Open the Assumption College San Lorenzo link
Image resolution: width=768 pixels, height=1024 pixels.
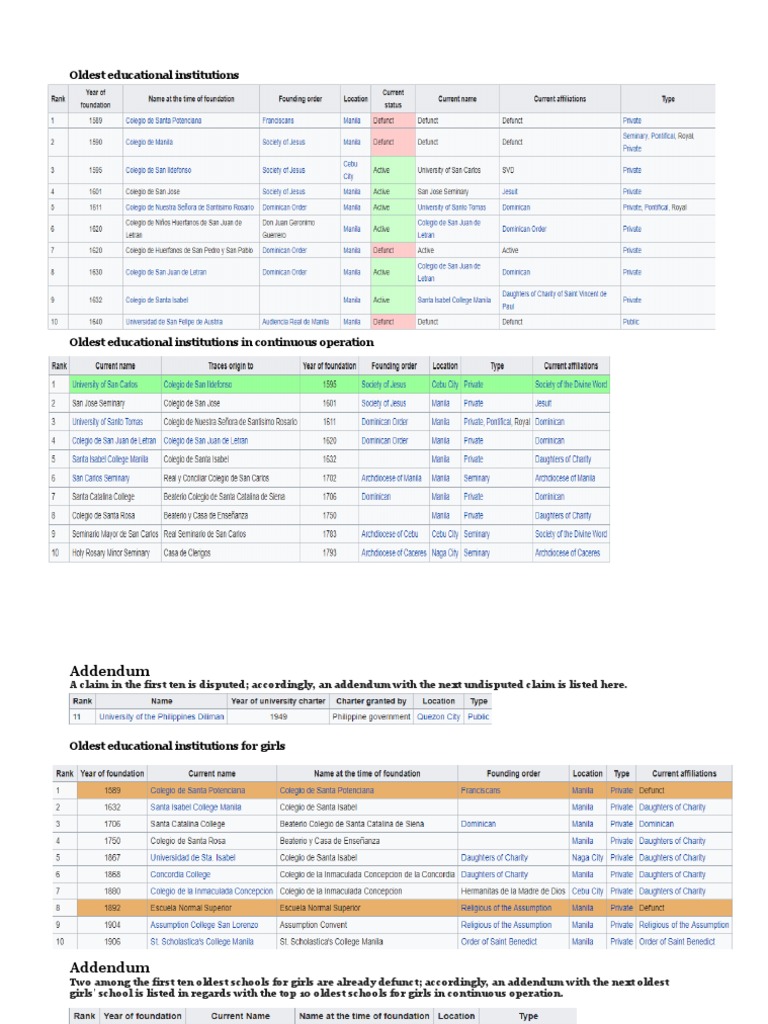[x=204, y=925]
